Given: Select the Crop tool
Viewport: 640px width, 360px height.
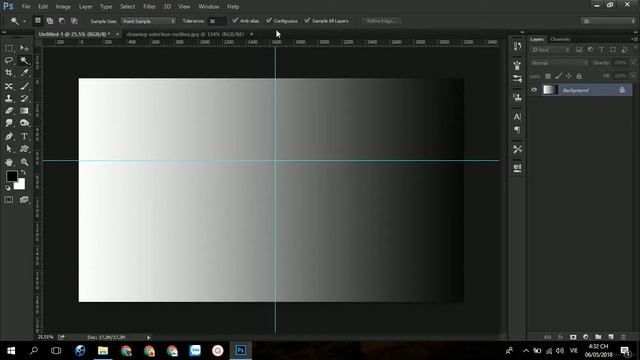Looking at the screenshot, I should (9, 73).
